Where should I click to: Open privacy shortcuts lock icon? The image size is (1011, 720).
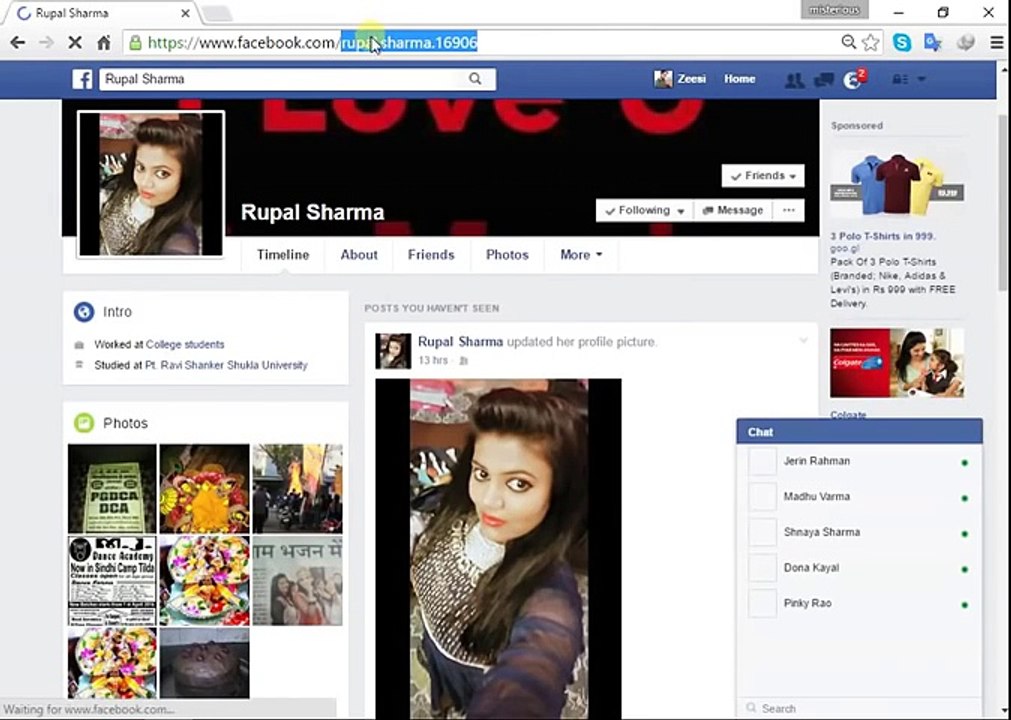click(900, 80)
